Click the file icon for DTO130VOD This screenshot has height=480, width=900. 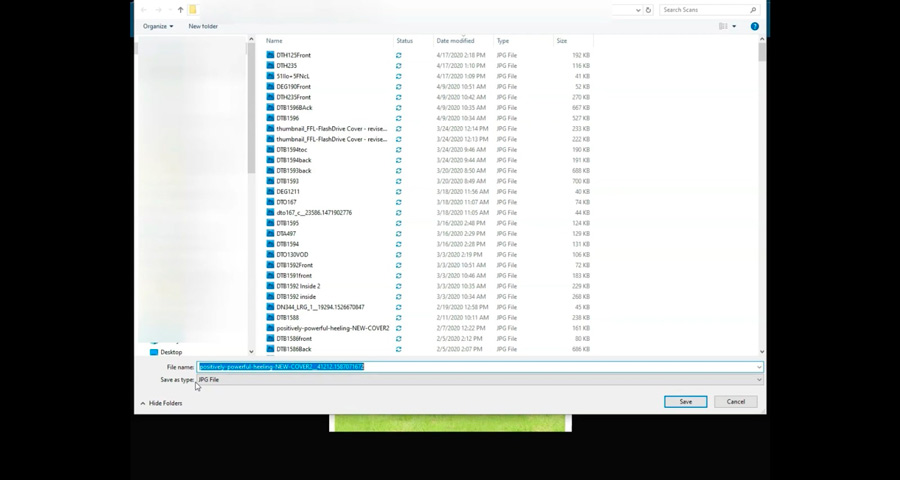click(x=270, y=254)
